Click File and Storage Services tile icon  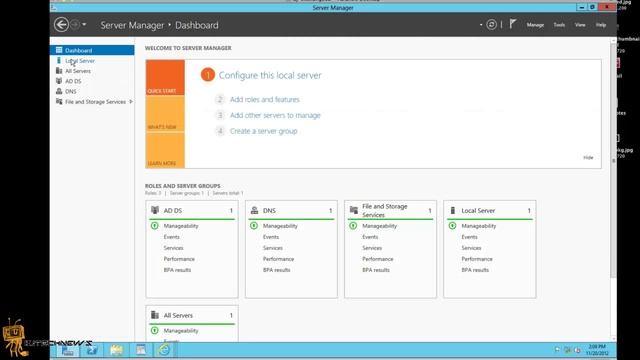coord(353,210)
